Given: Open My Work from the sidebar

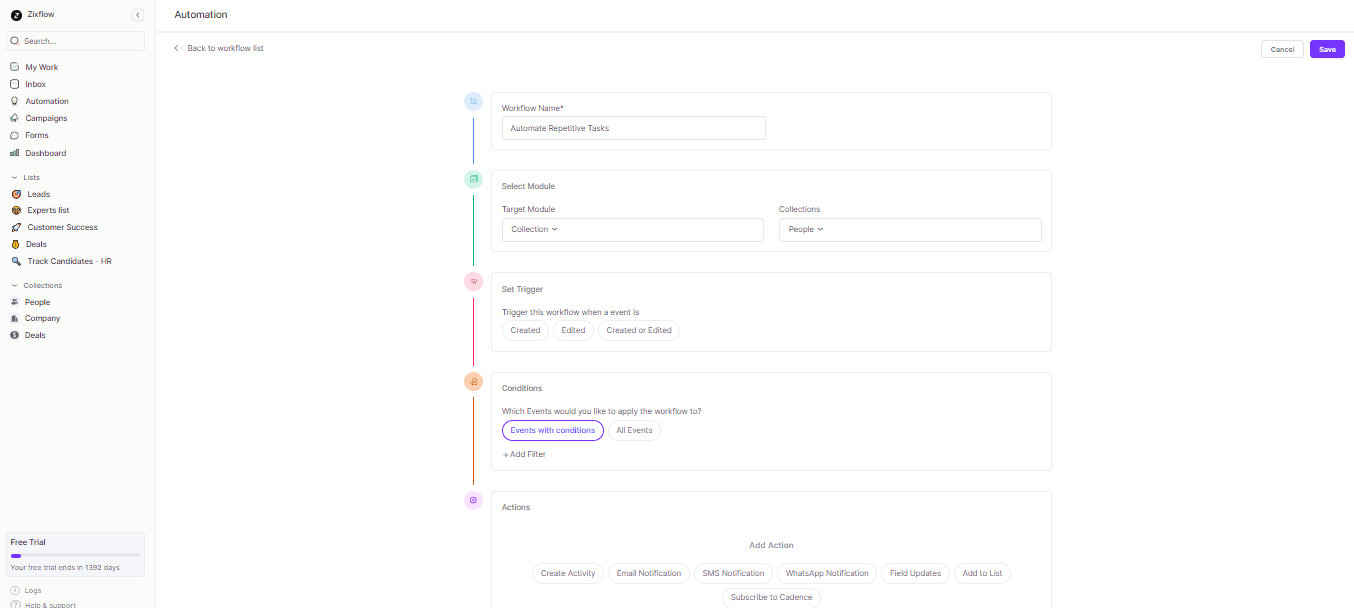Looking at the screenshot, I should click(x=40, y=67).
